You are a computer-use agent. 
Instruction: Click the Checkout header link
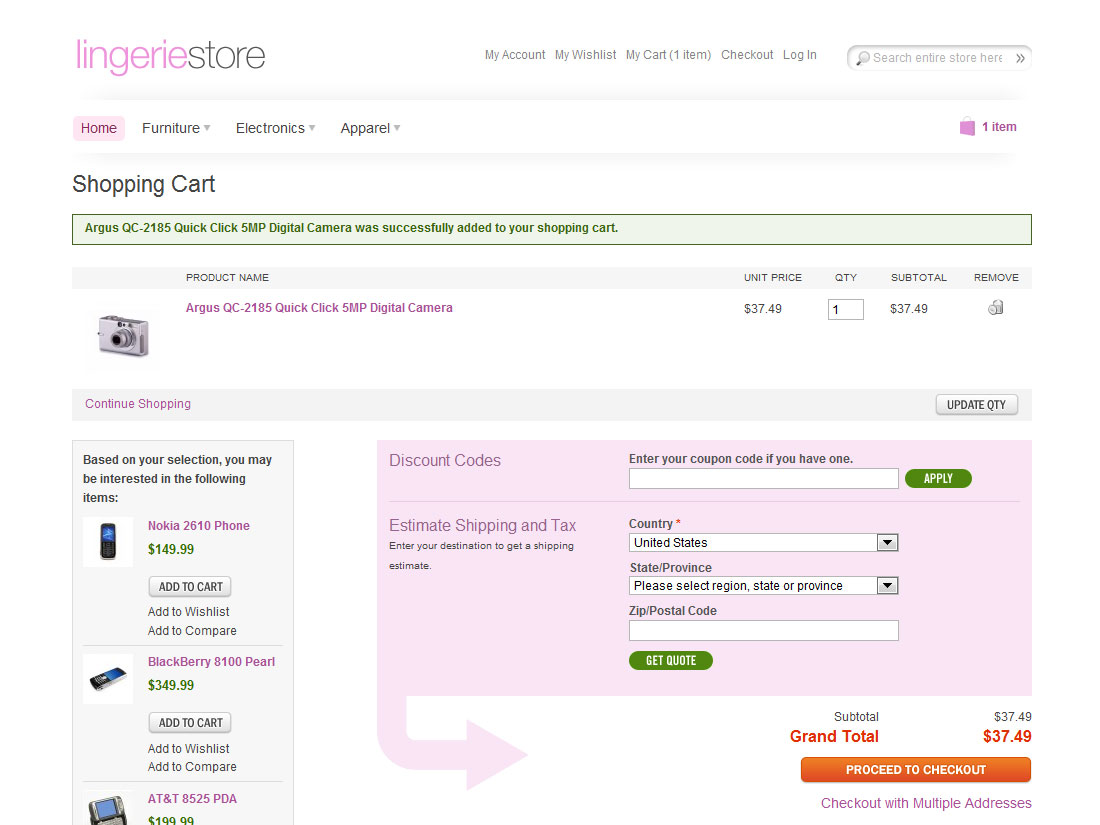(747, 55)
